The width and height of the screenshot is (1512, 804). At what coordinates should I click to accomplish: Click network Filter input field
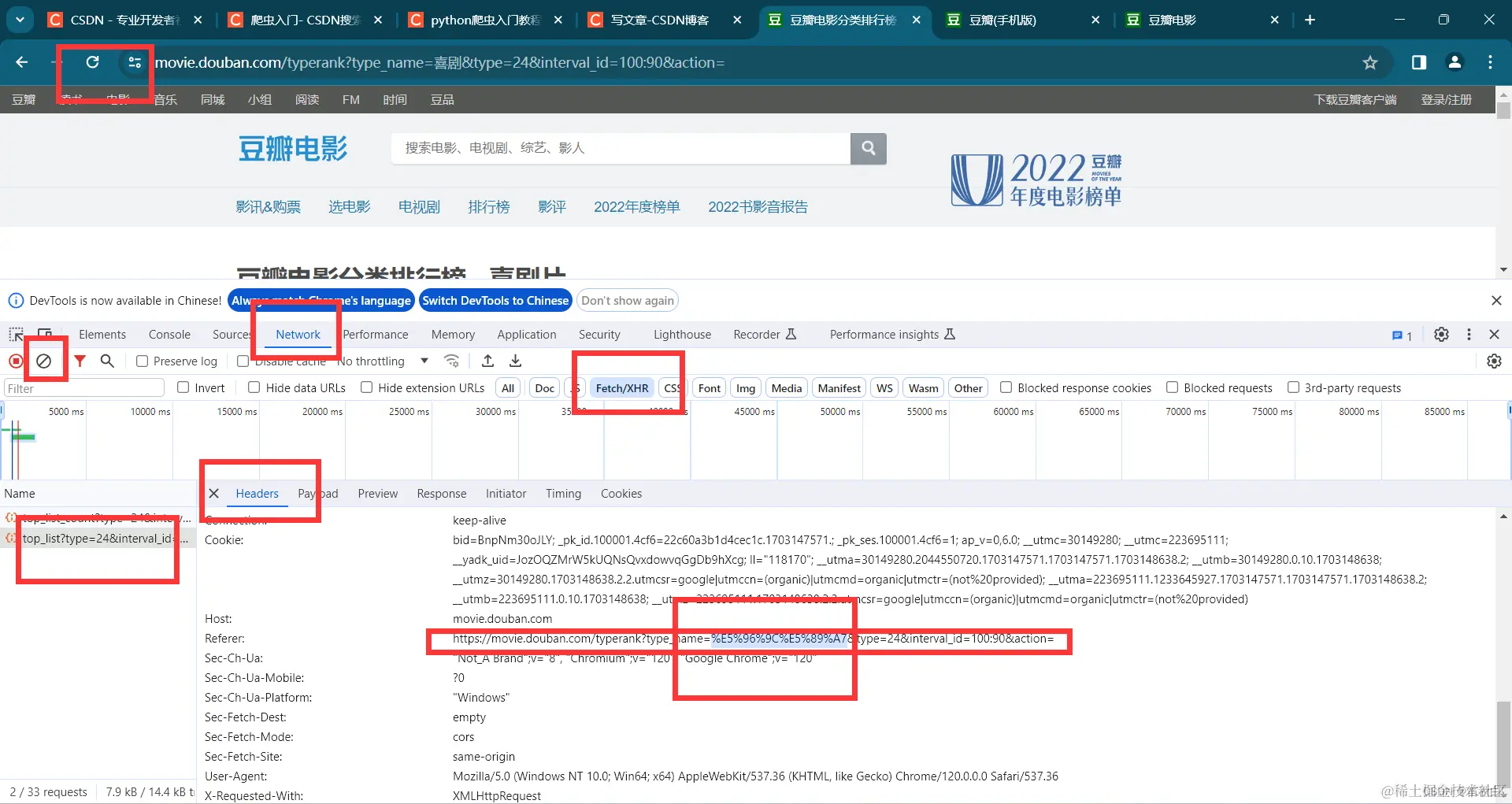[x=84, y=387]
